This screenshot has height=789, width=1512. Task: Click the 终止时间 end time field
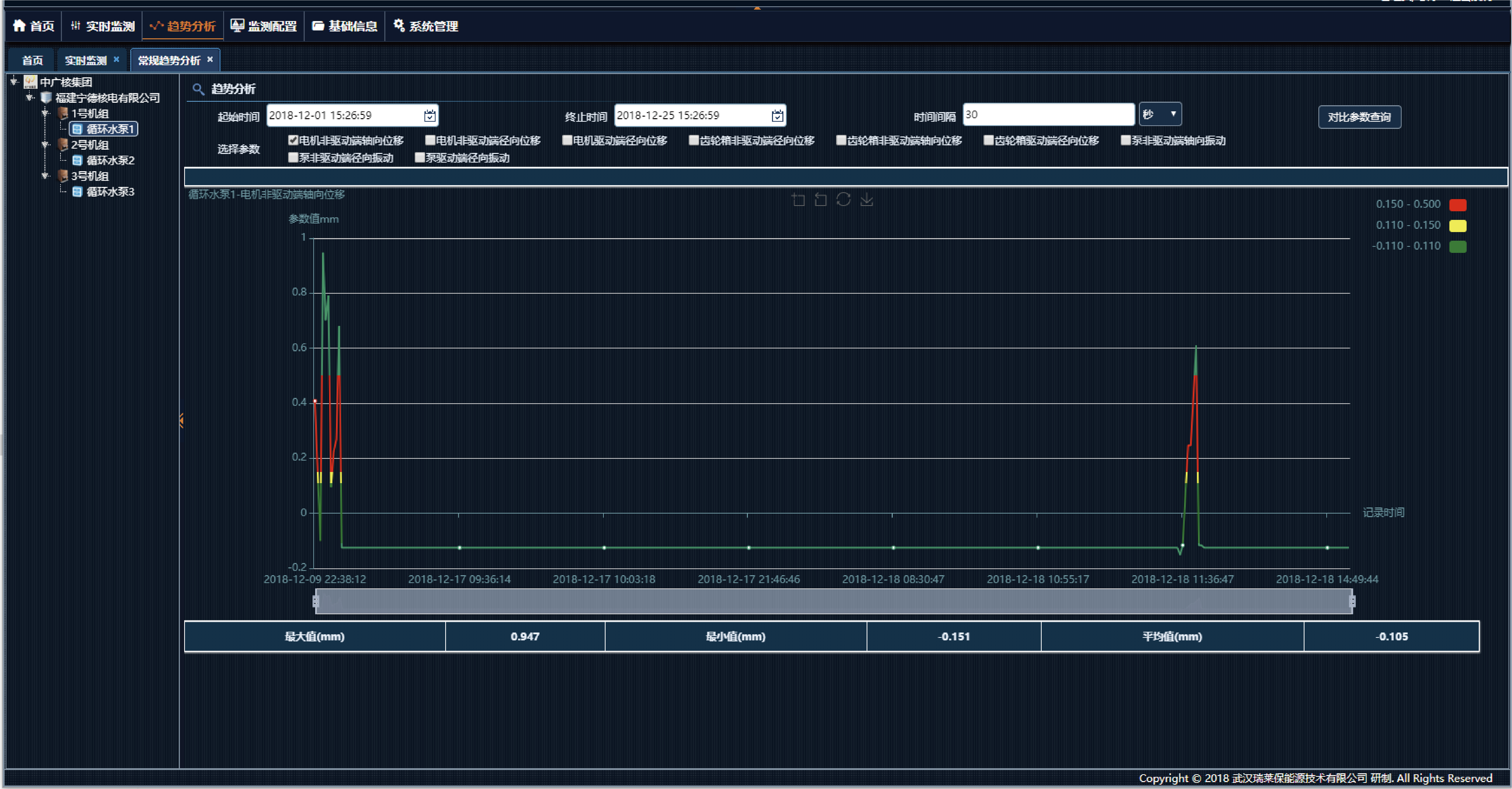click(700, 116)
